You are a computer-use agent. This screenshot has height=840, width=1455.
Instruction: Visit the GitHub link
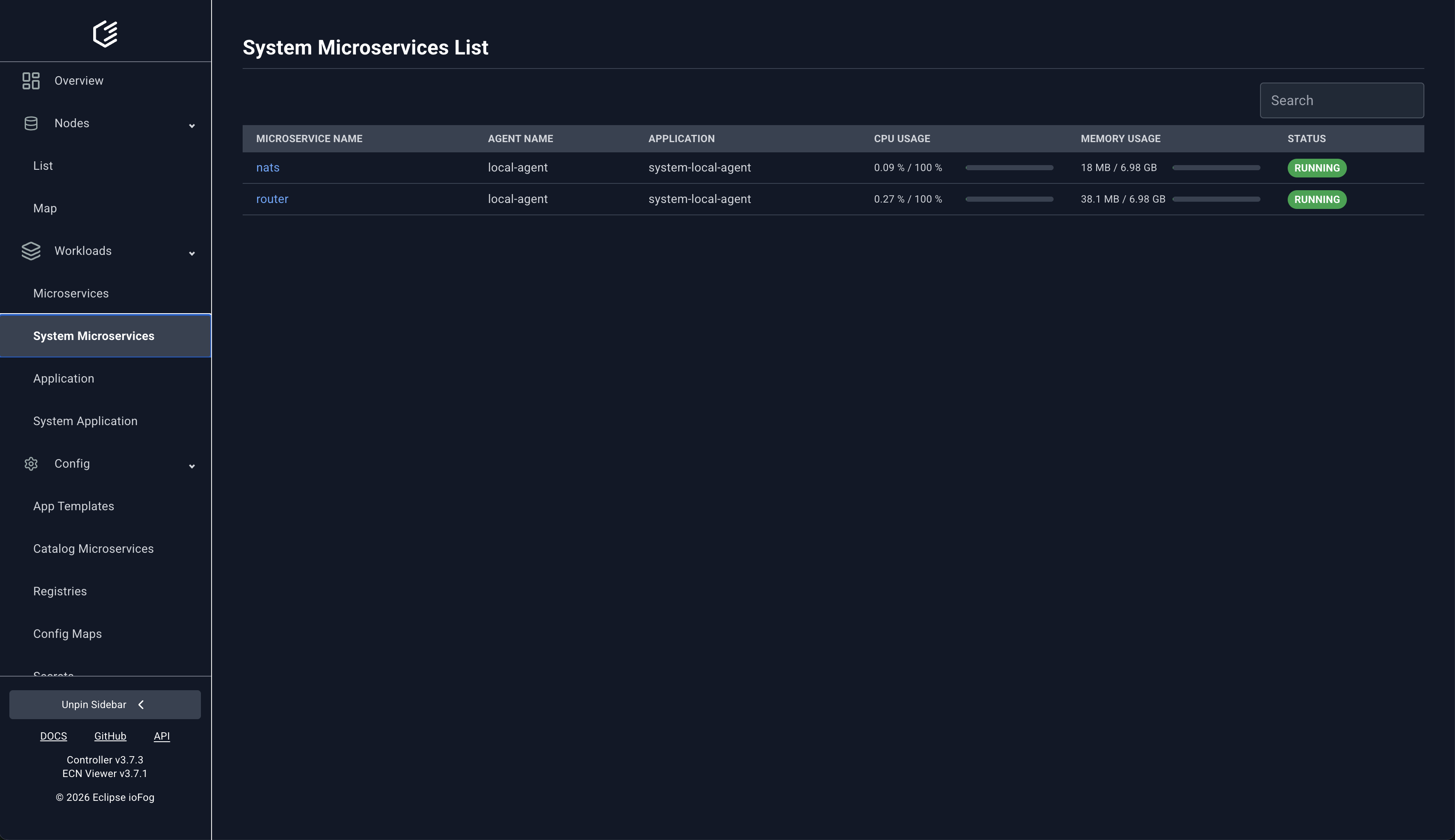click(110, 736)
